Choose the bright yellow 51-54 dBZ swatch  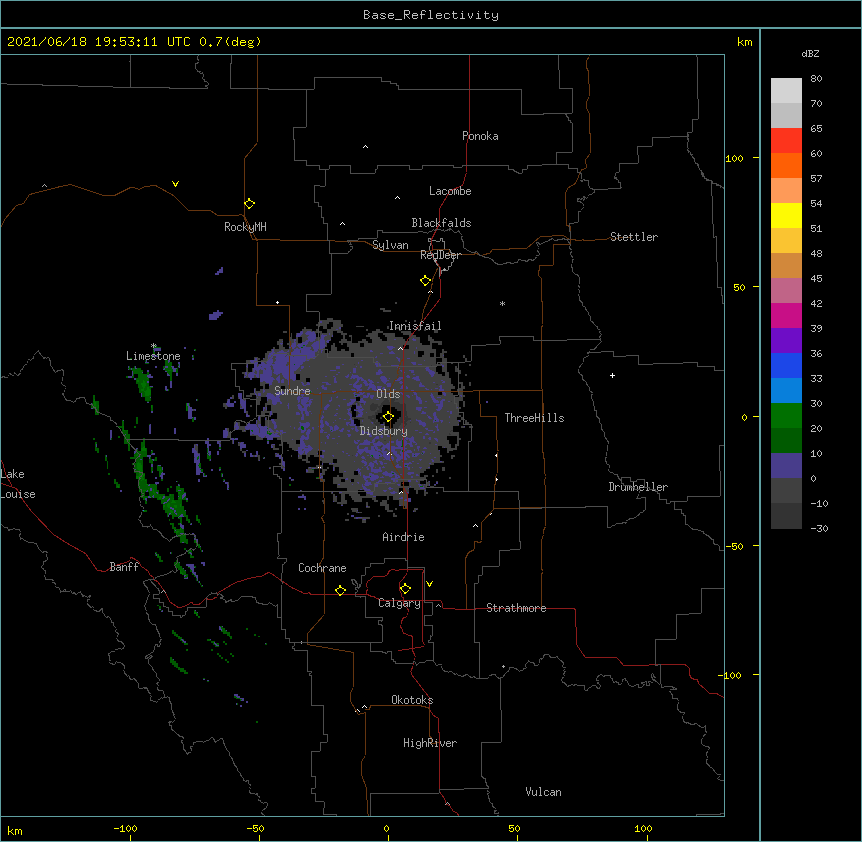point(786,215)
